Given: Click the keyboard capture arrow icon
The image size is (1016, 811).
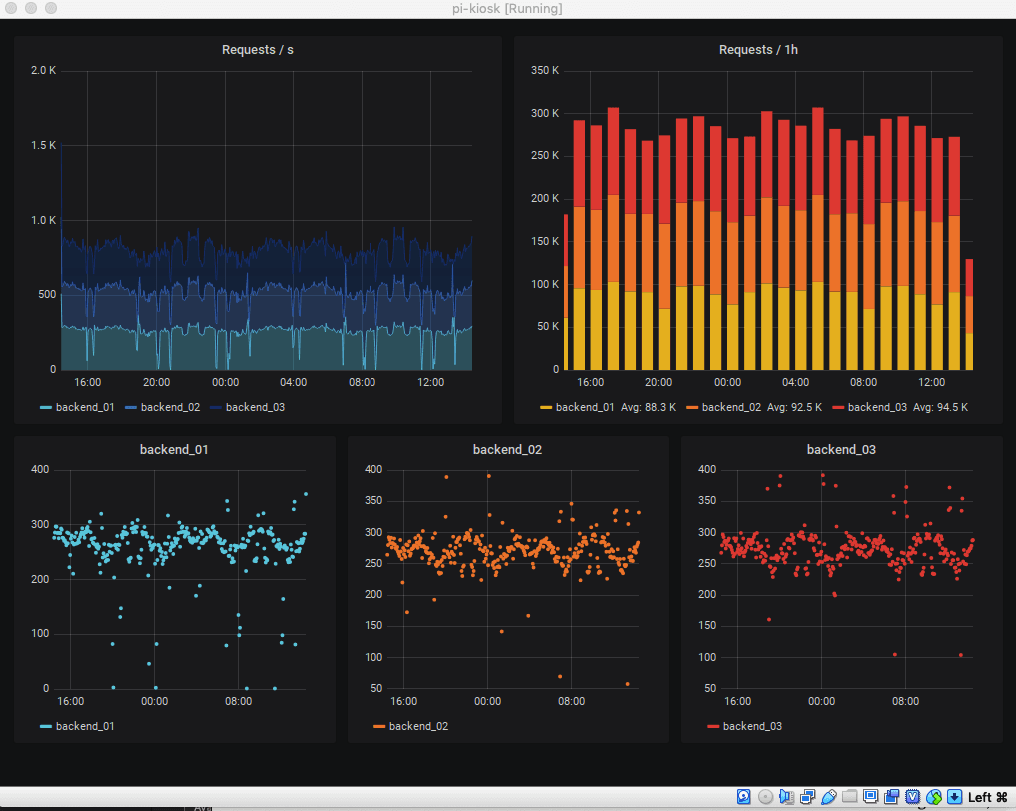Looking at the screenshot, I should click(x=954, y=797).
